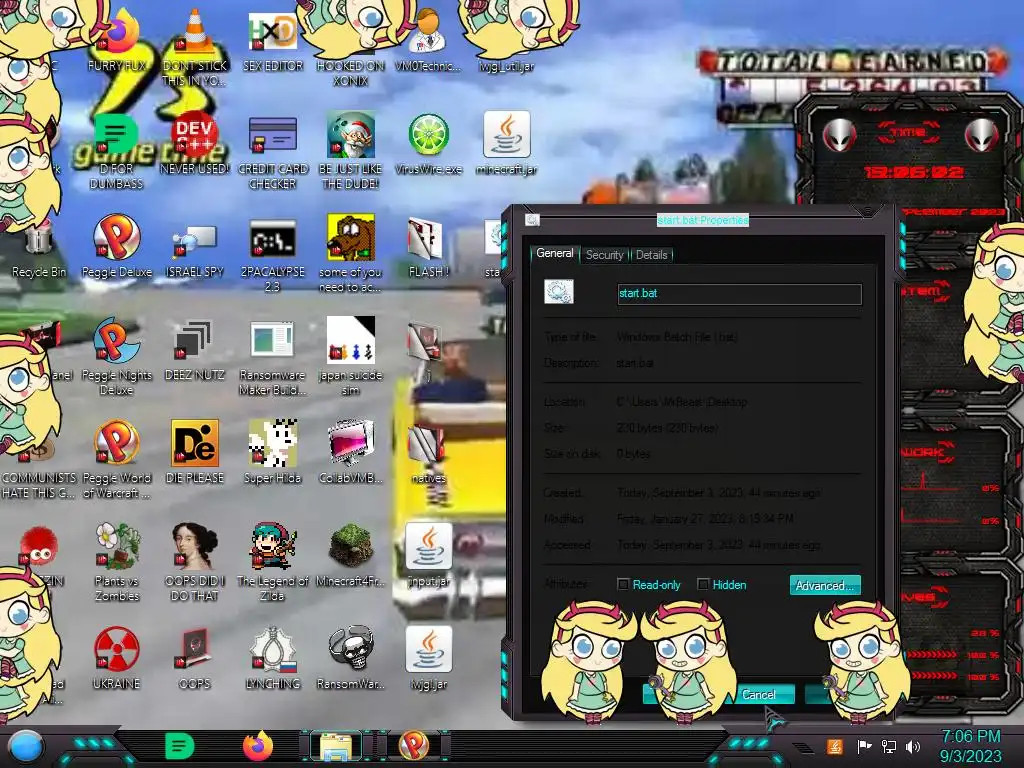The image size is (1024, 768).
Task: Open the taskbar clock showing 7:06 PM
Action: coord(970,746)
